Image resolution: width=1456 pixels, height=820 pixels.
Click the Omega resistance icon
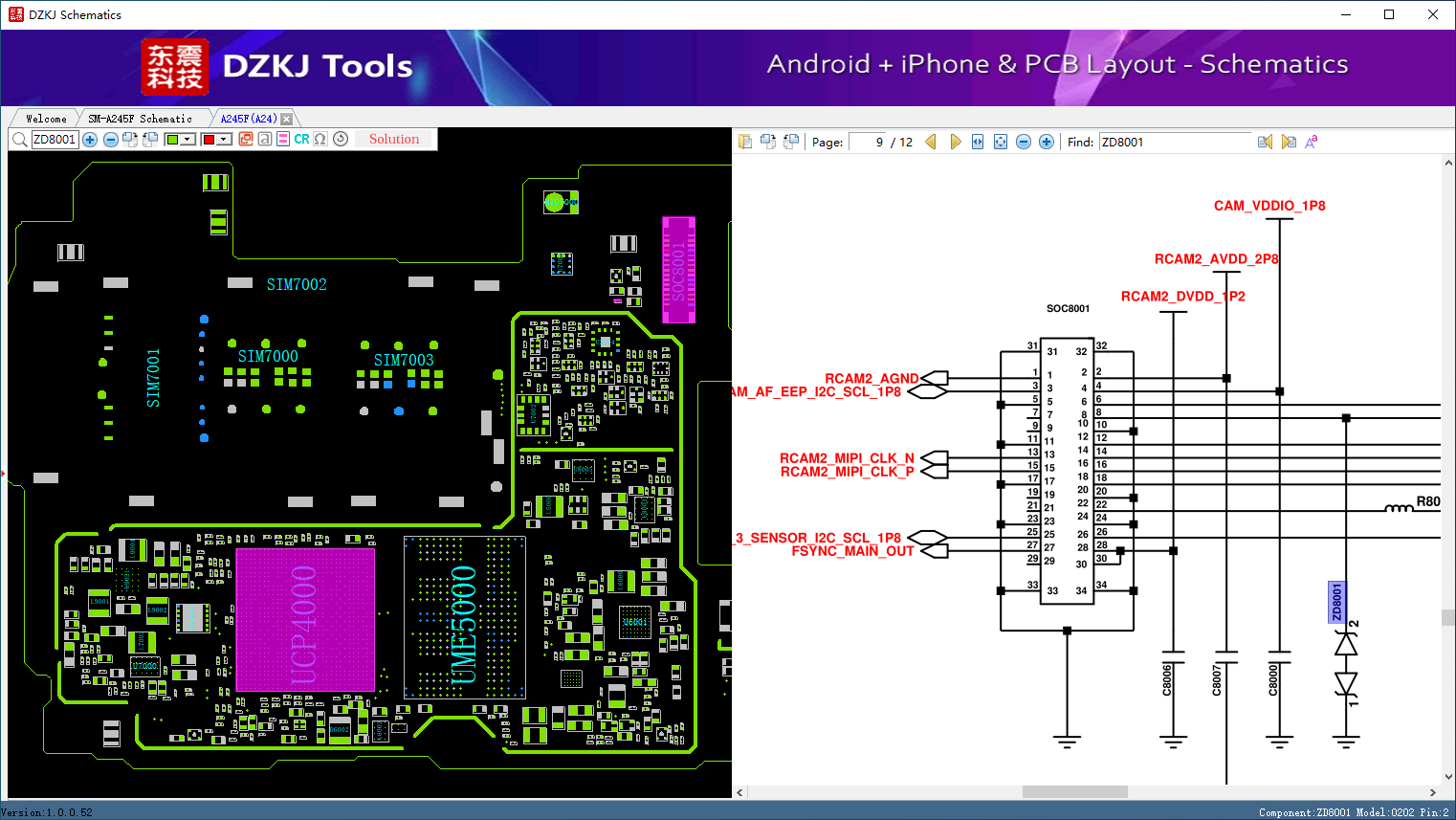320,140
